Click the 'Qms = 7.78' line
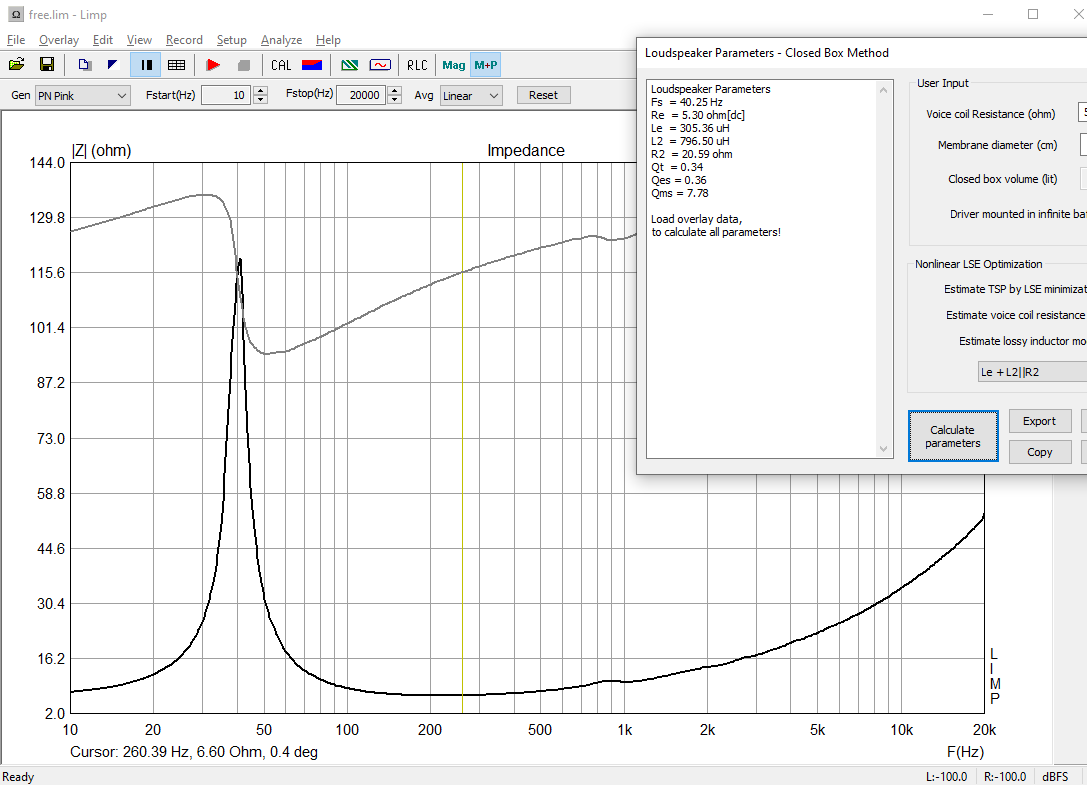The height and width of the screenshot is (785, 1087). coord(679,193)
